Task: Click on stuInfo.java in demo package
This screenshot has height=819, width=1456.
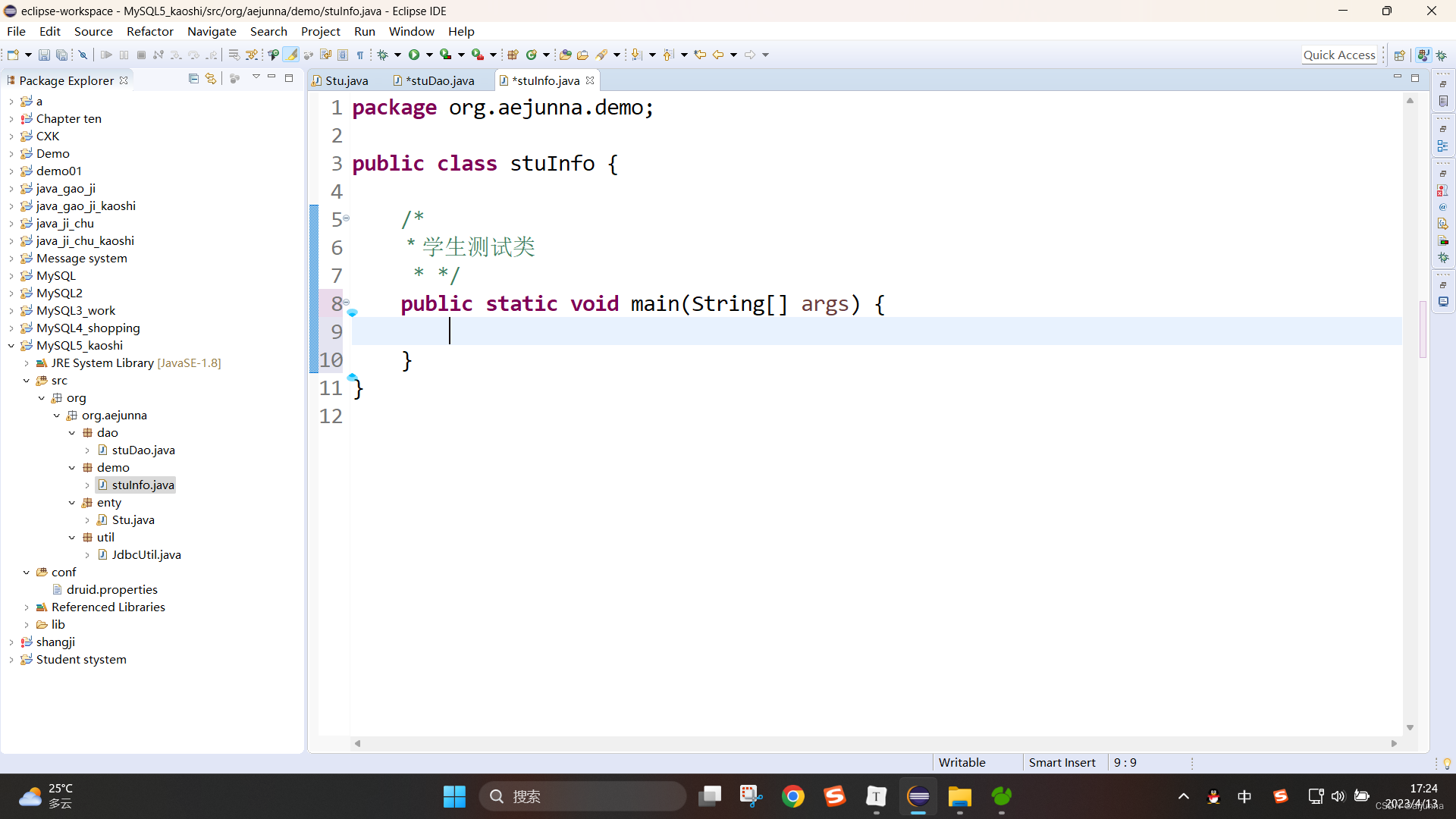Action: pyautogui.click(x=143, y=485)
